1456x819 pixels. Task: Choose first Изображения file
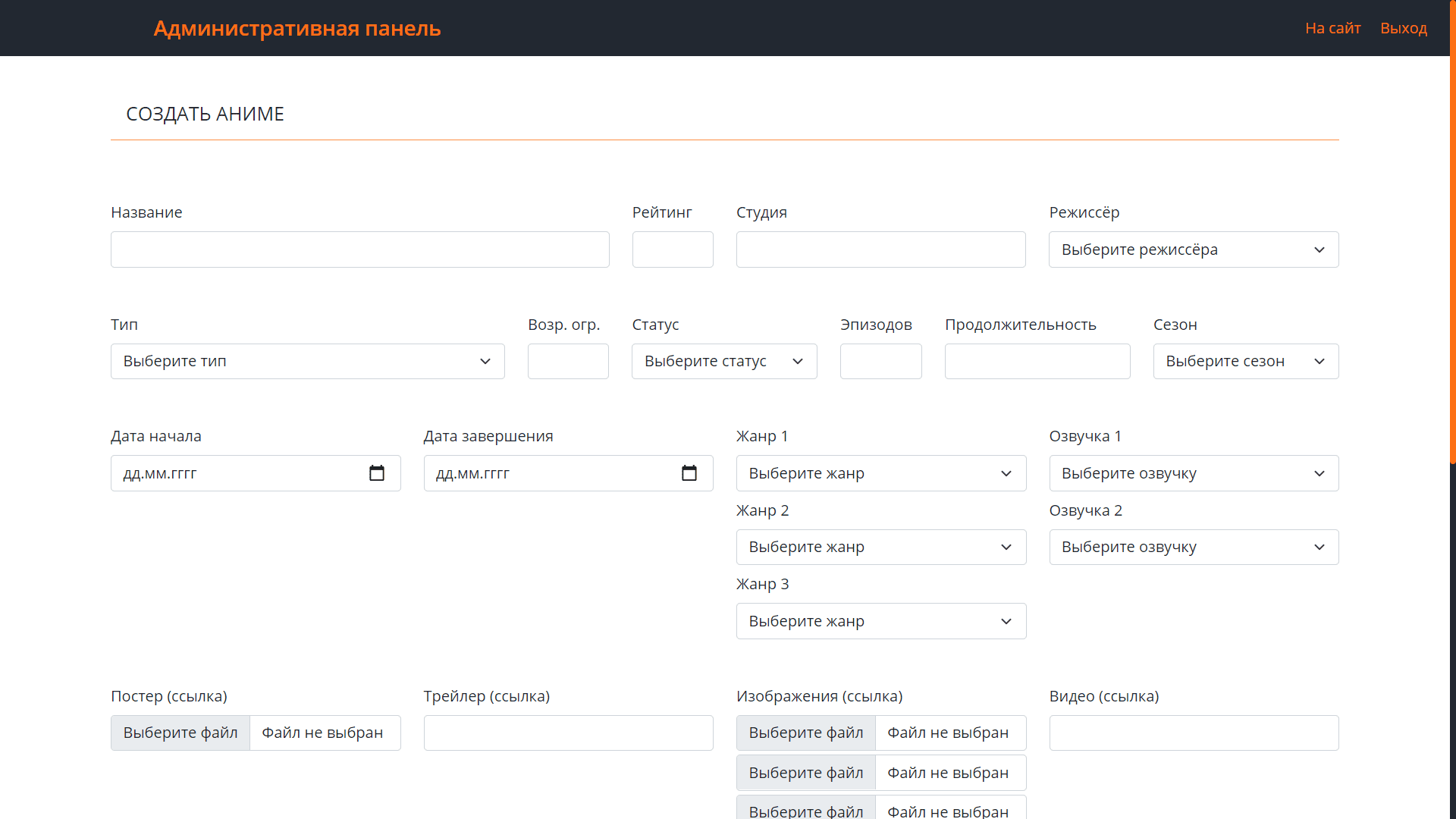805,733
